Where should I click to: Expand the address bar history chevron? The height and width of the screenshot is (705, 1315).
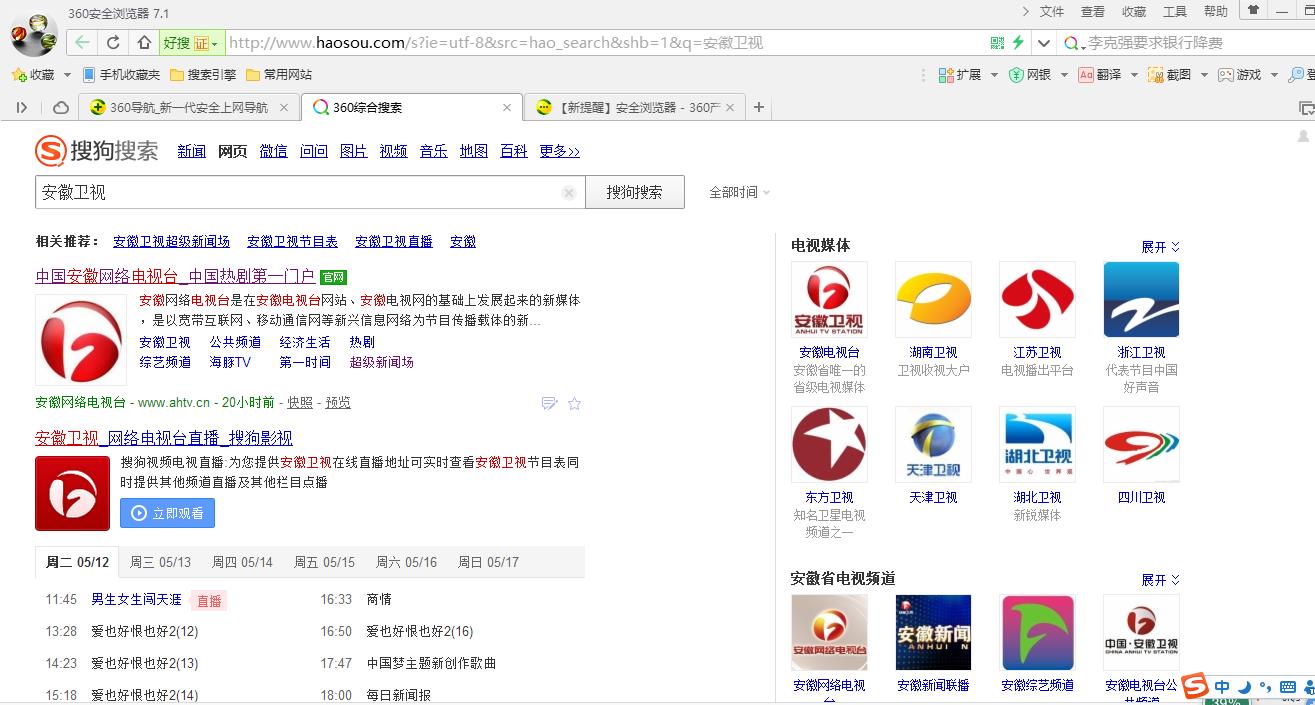tap(1043, 43)
